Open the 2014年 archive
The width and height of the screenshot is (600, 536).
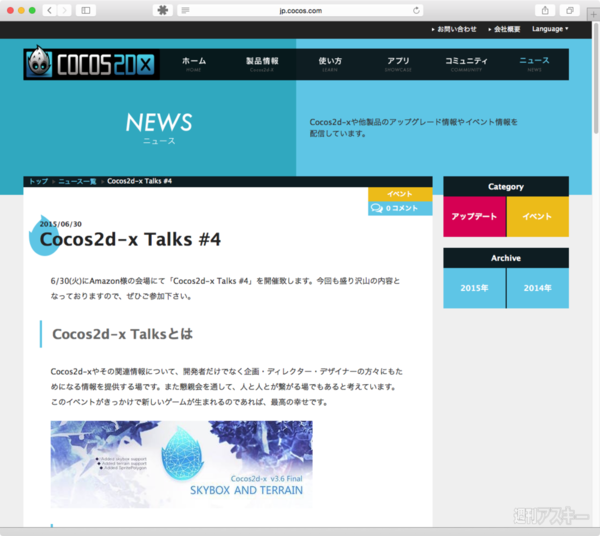click(538, 288)
